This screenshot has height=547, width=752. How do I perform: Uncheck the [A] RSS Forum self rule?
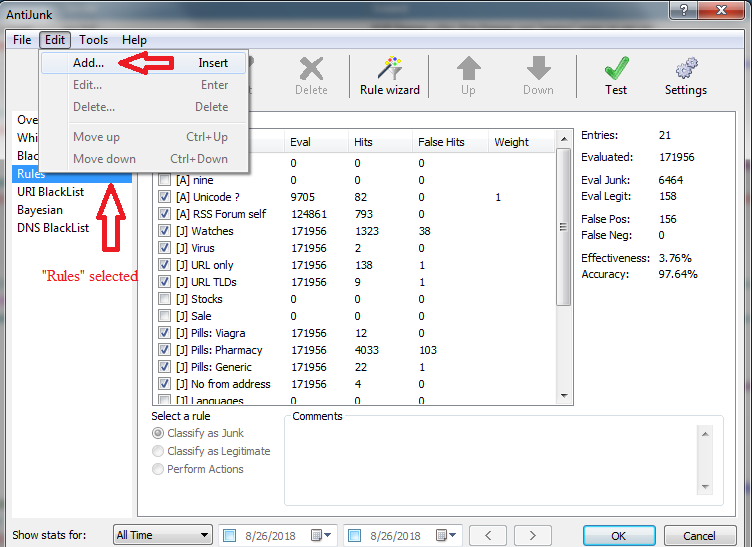click(x=164, y=214)
